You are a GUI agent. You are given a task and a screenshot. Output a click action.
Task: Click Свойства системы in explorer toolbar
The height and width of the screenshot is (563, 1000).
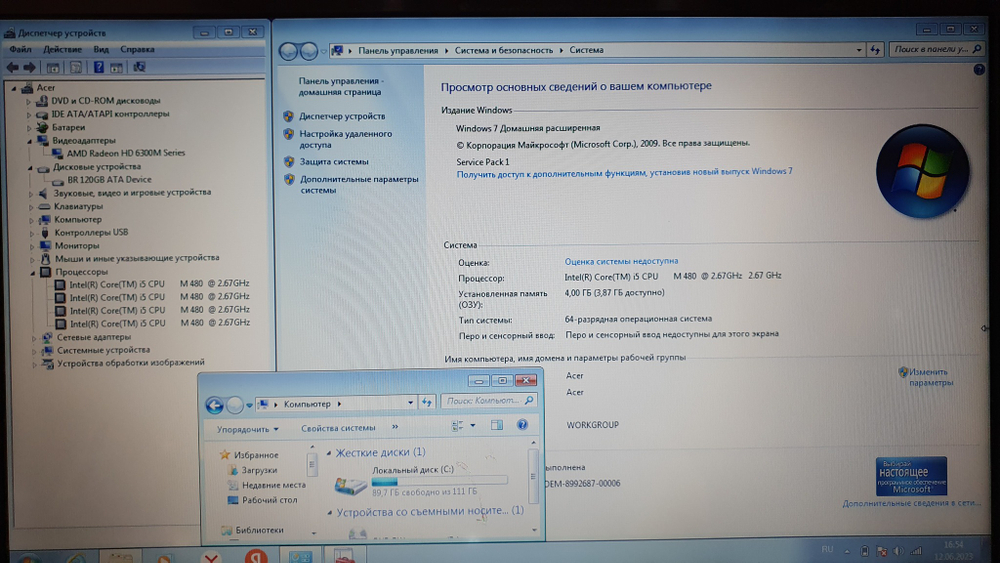tap(338, 428)
